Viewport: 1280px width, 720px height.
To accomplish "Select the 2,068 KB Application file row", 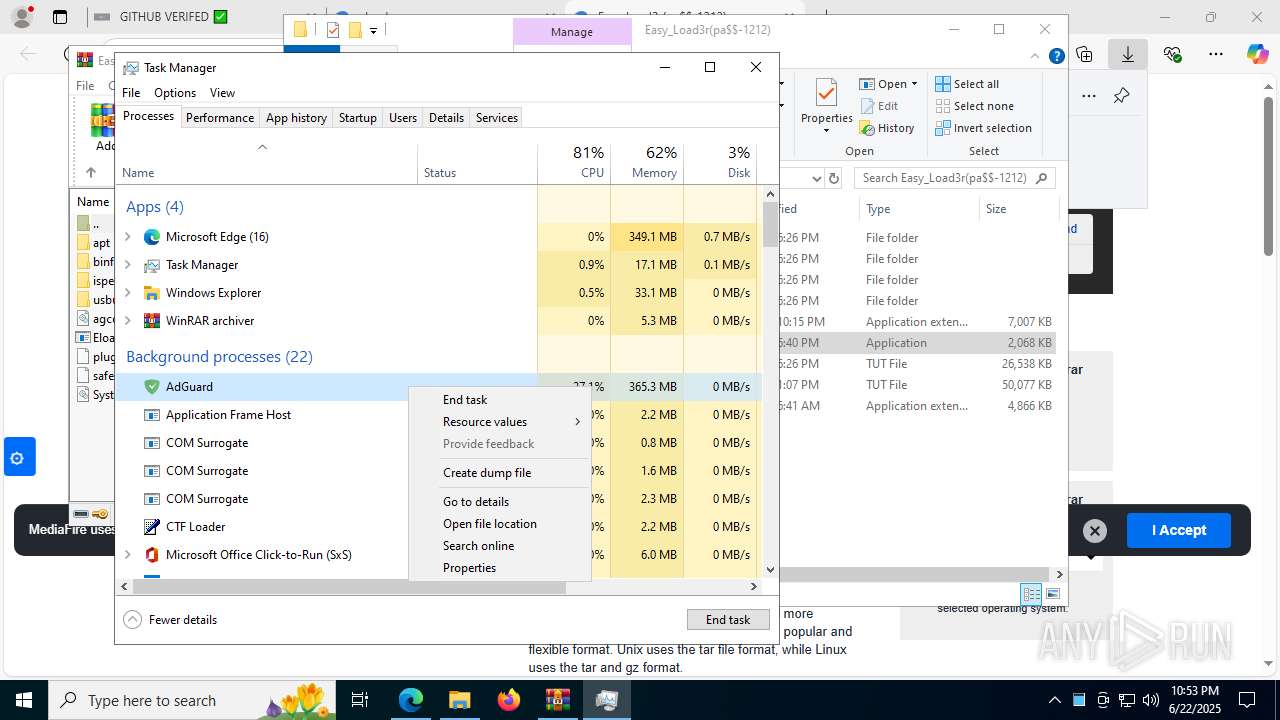I will 917,343.
